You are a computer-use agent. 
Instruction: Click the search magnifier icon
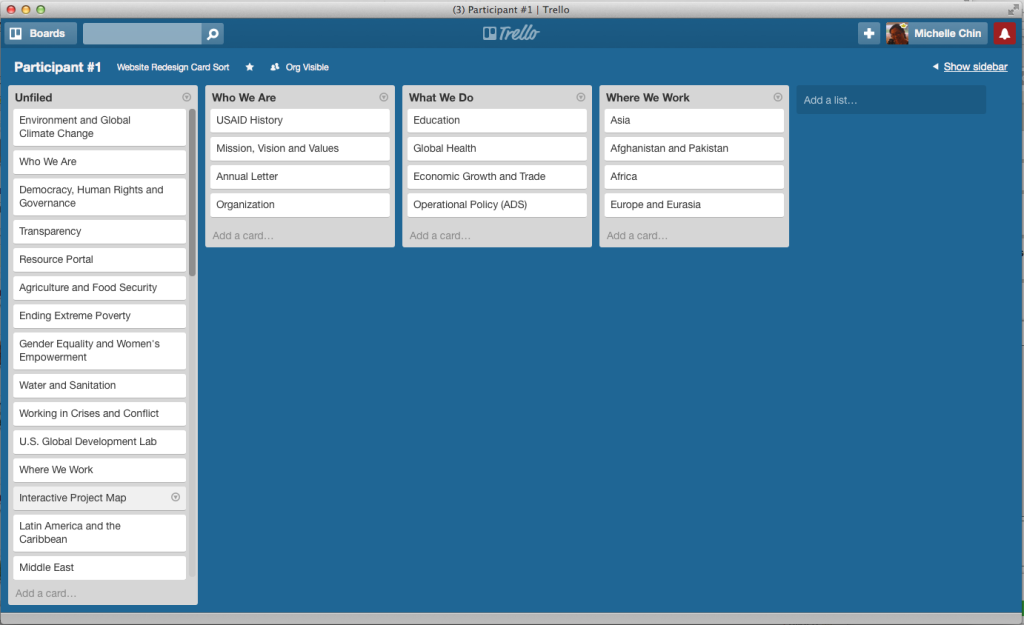coord(213,33)
